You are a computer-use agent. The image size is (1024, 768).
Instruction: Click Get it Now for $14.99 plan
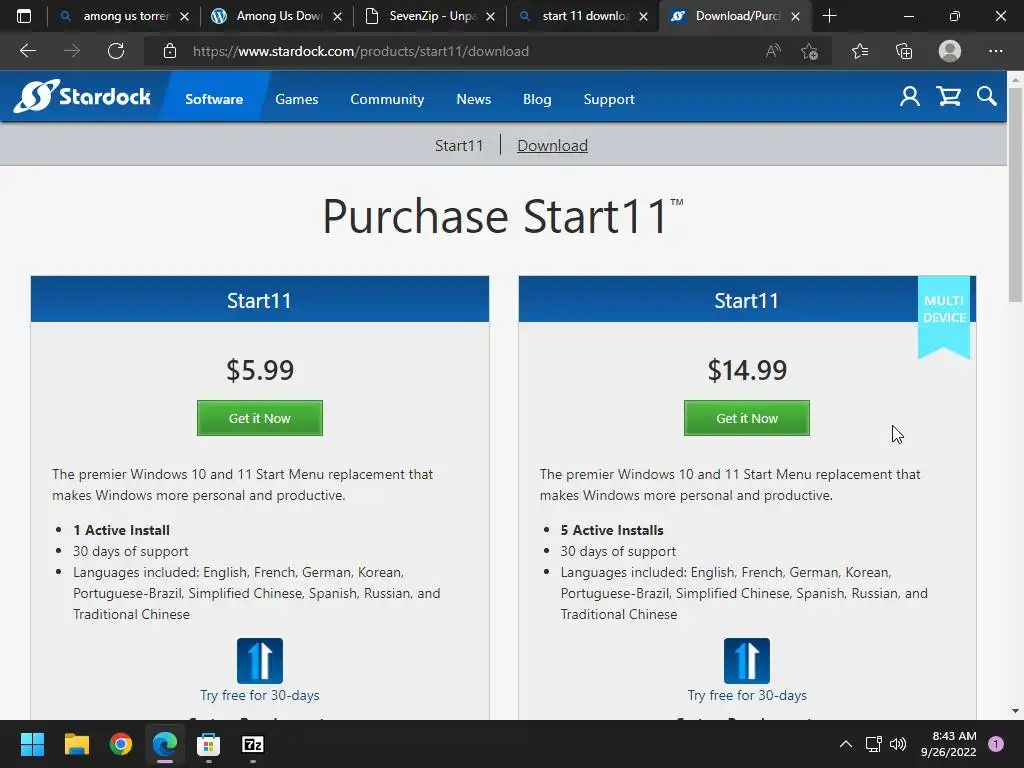[x=747, y=418]
